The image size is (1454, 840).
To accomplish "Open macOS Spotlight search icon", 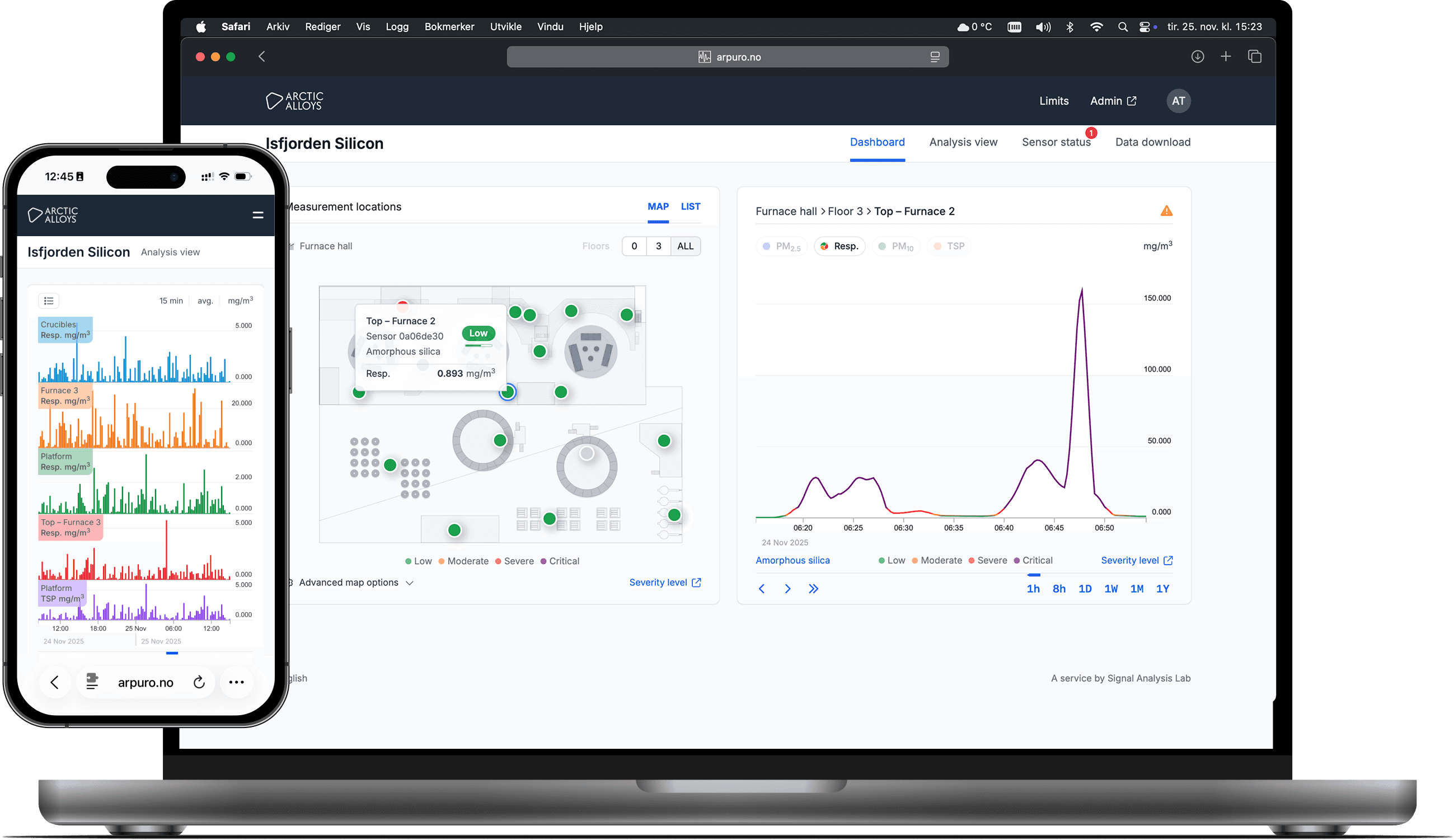I will pyautogui.click(x=1122, y=27).
